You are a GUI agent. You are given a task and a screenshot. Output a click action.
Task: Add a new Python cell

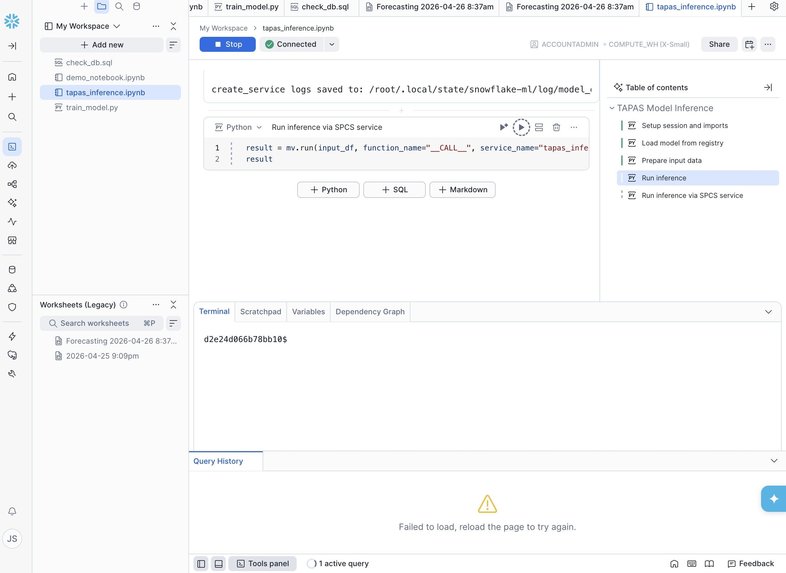(x=328, y=190)
